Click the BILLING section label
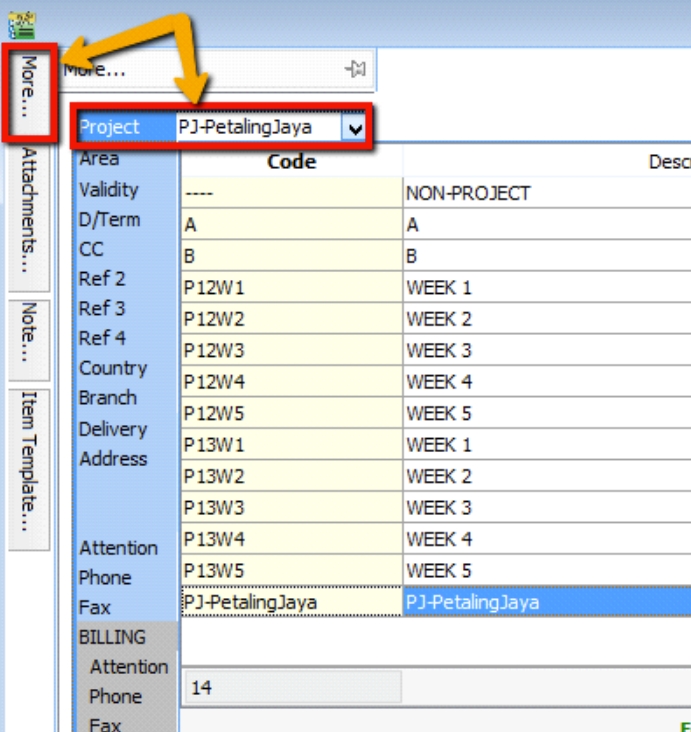This screenshot has height=732, width=691. coord(112,637)
